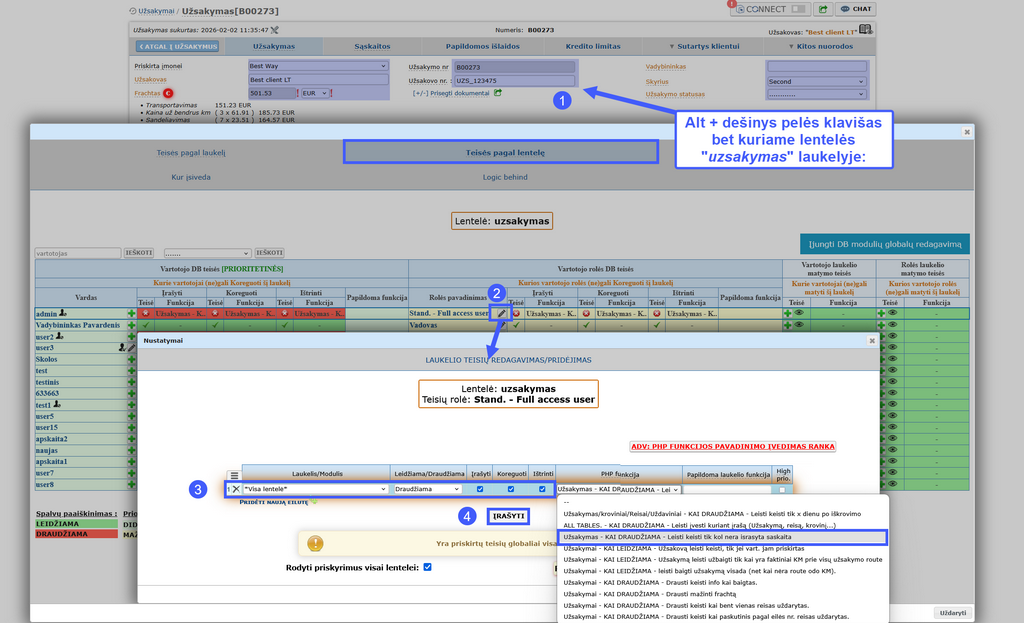Viewport: 1024px width, 623px height.
Task: Open Logic behind tab
Action: pyautogui.click(x=505, y=177)
